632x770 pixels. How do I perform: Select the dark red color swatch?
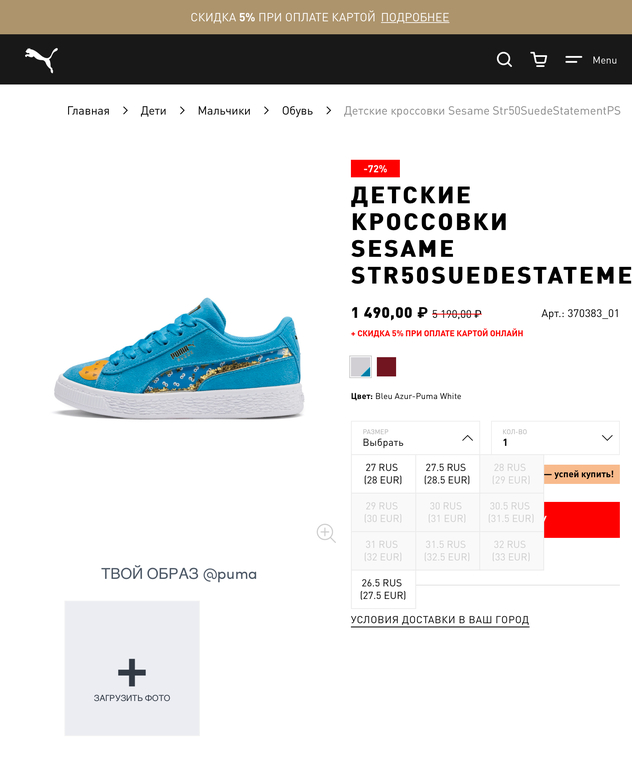click(x=386, y=367)
